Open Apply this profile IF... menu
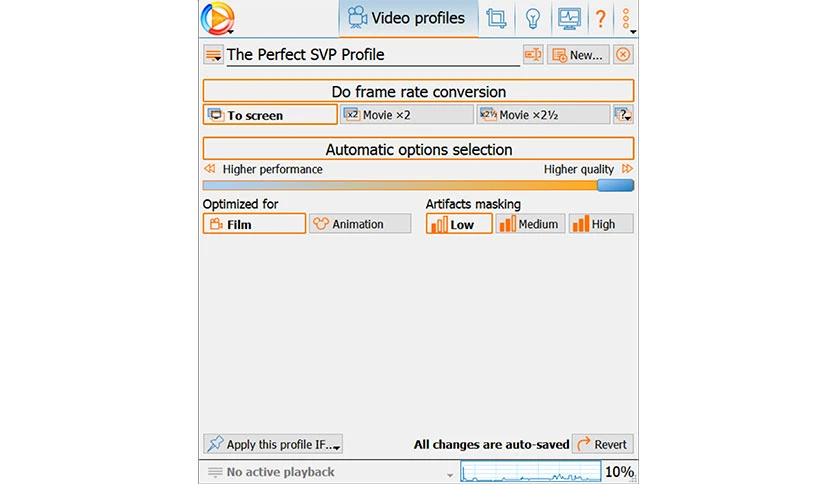The width and height of the screenshot is (836, 484). pos(273,443)
